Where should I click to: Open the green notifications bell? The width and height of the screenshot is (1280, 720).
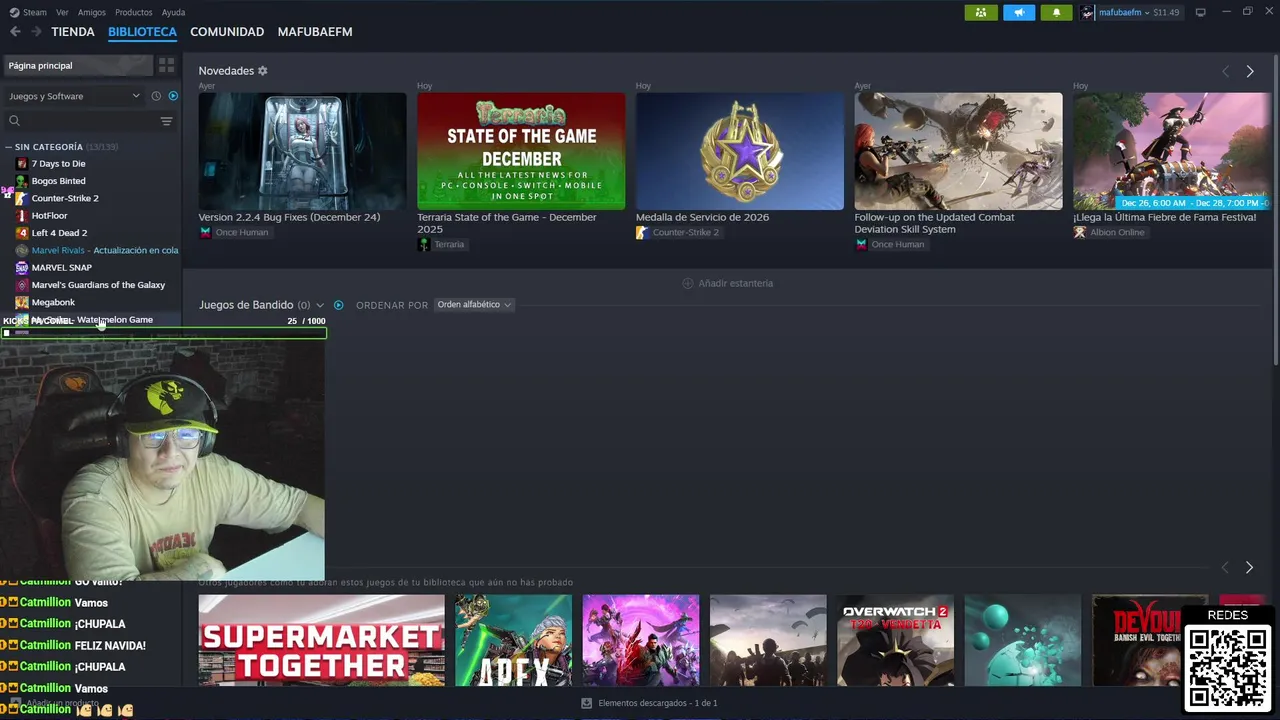[1056, 12]
